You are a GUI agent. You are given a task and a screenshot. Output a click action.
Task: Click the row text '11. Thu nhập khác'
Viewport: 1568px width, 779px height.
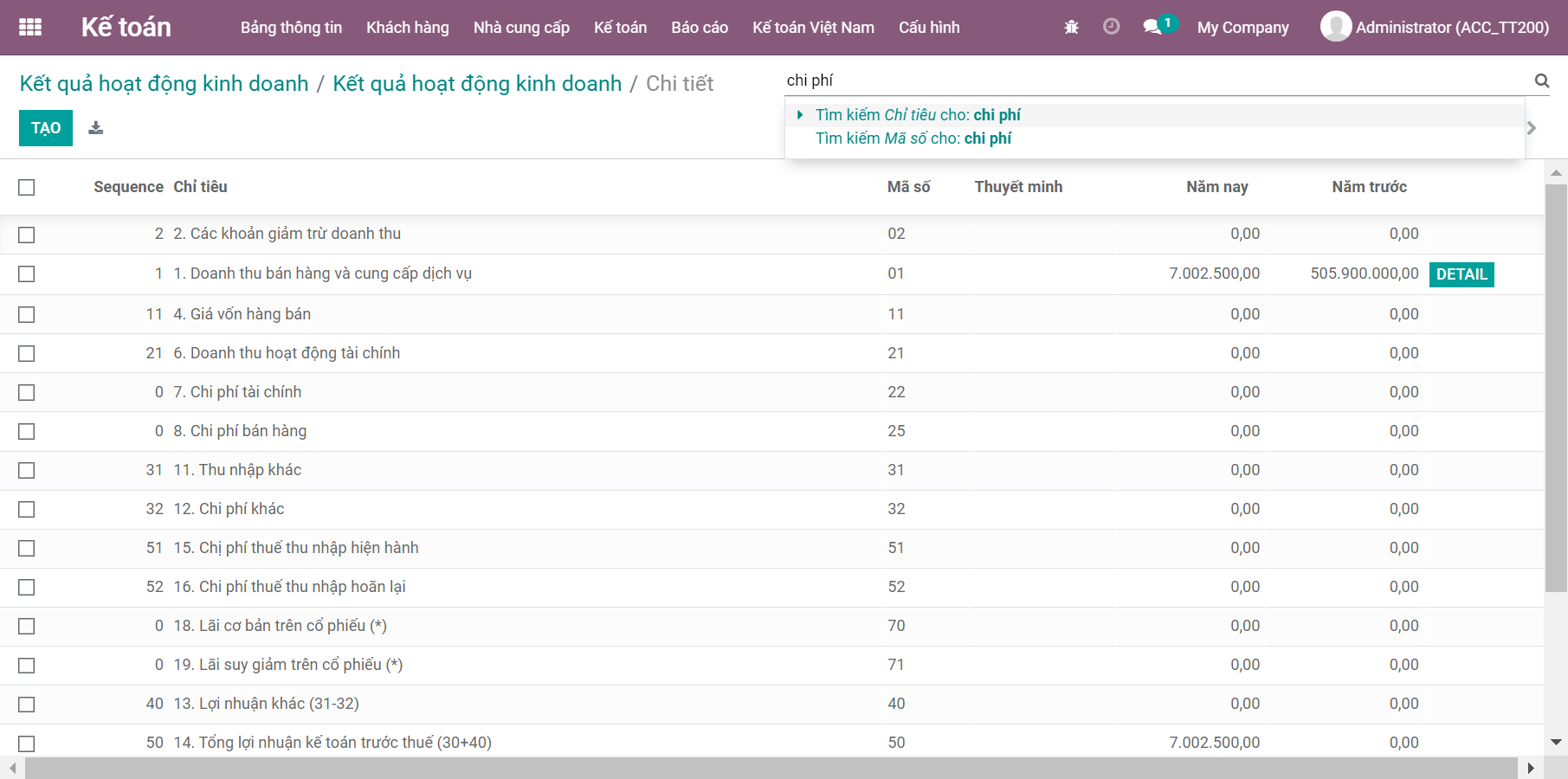(237, 470)
